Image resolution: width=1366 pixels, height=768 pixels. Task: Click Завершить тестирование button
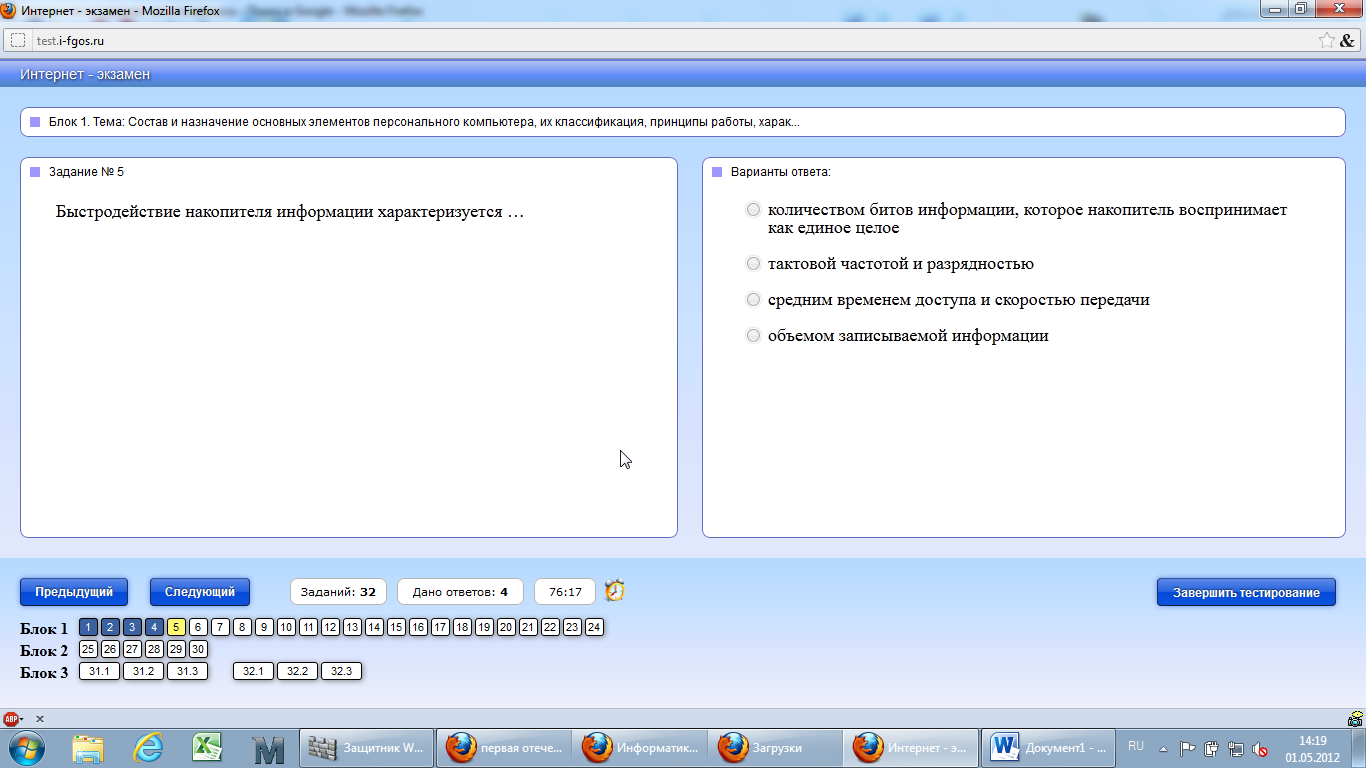pos(1246,592)
